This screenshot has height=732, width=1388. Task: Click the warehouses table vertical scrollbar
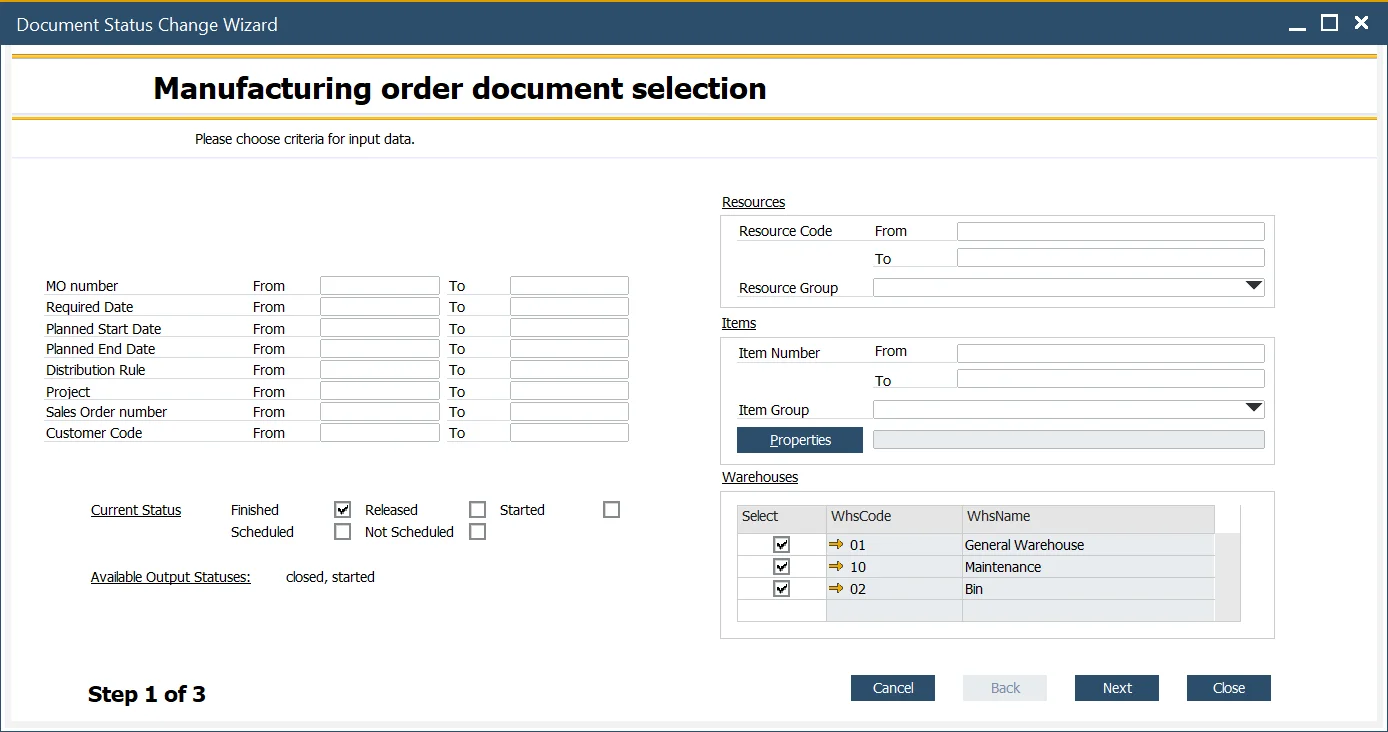(x=1227, y=577)
